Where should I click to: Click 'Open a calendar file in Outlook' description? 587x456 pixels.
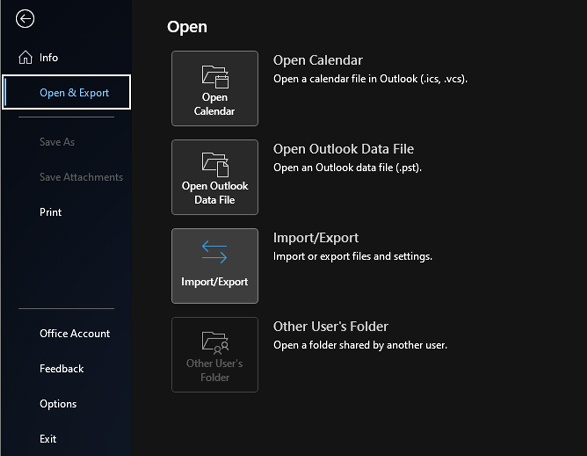click(370, 79)
